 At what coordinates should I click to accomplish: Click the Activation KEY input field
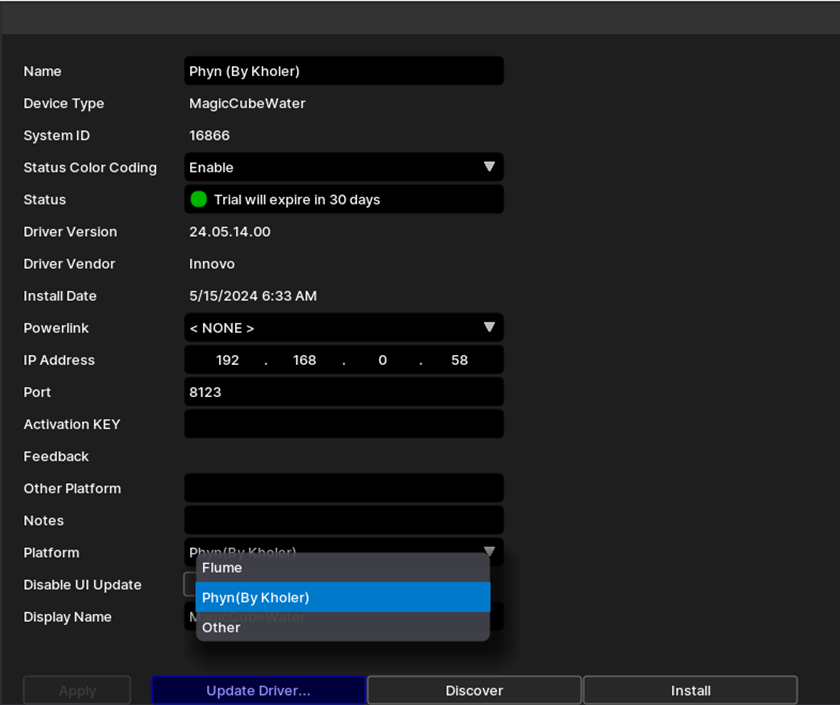click(343, 424)
